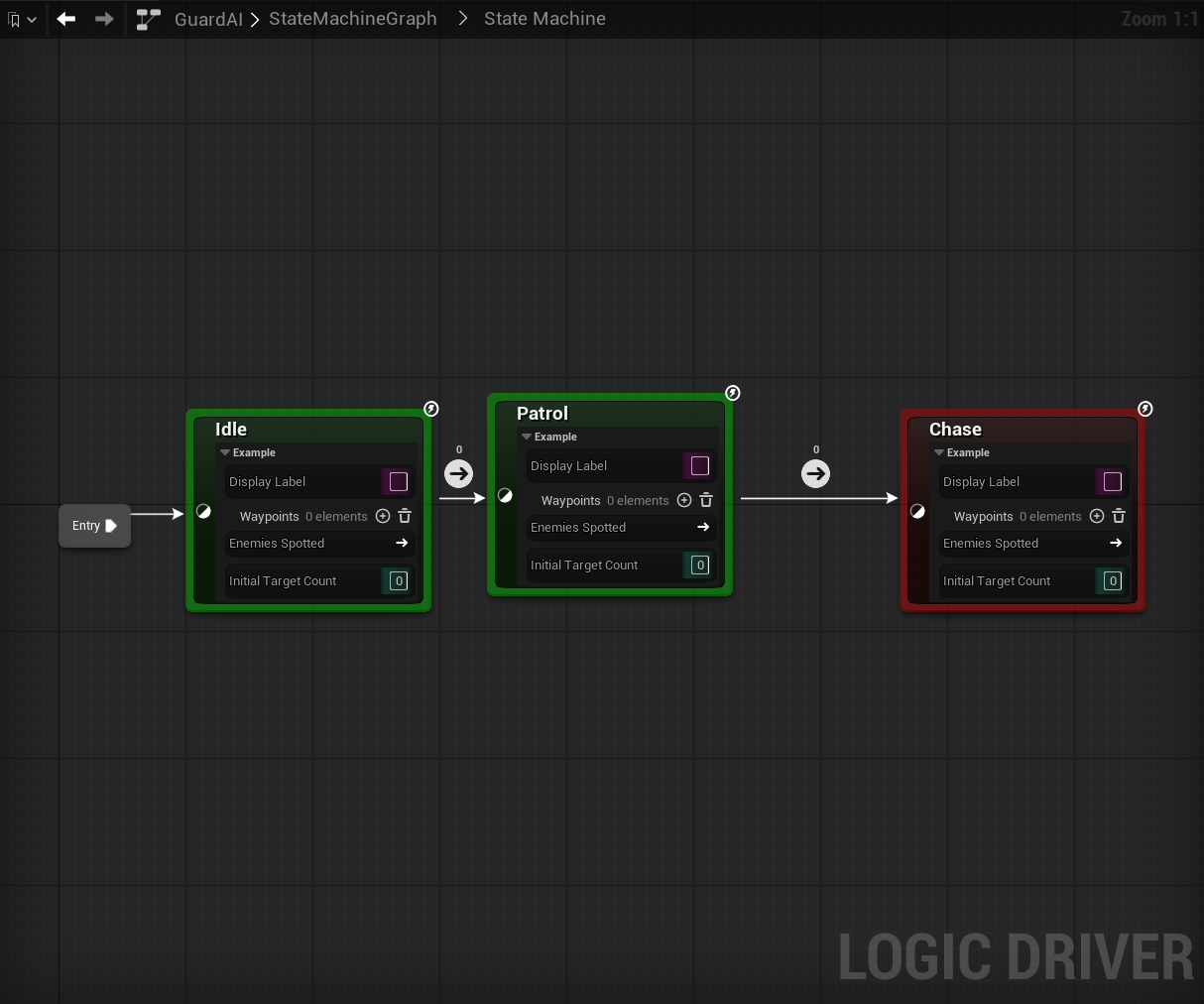This screenshot has width=1204, height=1004.
Task: Open Patrol's Display Label color swatch
Action: (700, 466)
